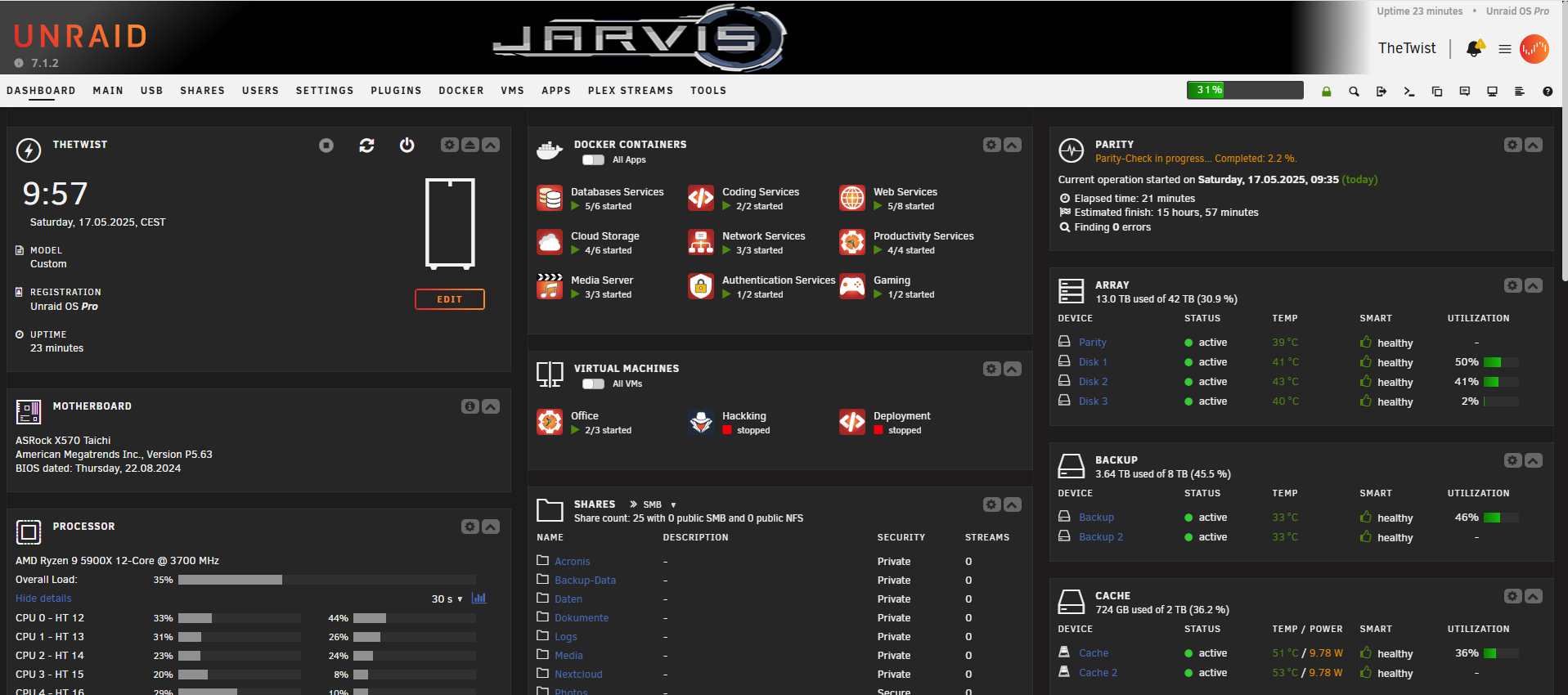
Task: Open the terminal icon in the toolbar
Action: point(1409,92)
